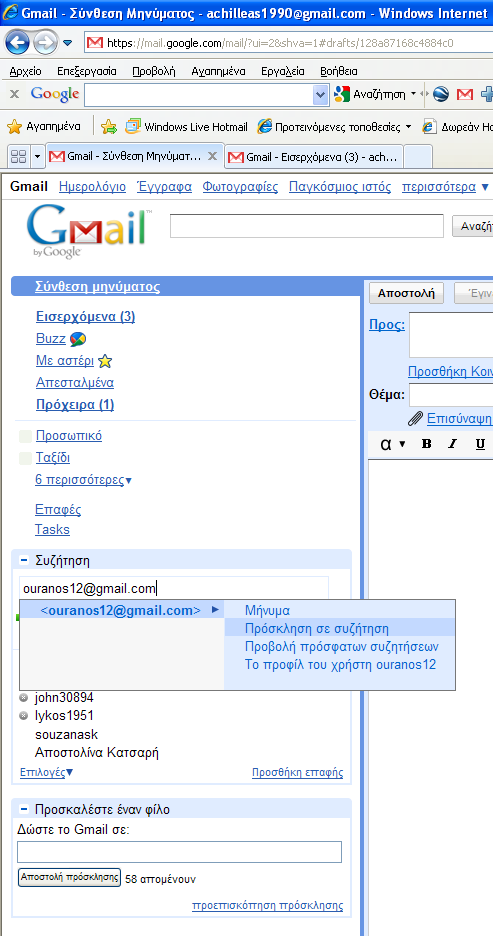The width and height of the screenshot is (493, 936).
Task: Switch to Gmail - Εισερχόμενα (3) tab
Action: point(314,157)
